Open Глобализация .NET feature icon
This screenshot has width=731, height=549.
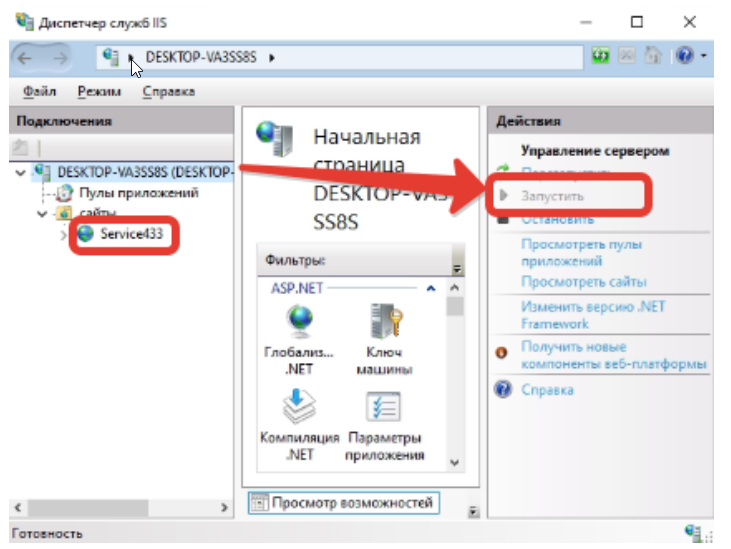299,340
